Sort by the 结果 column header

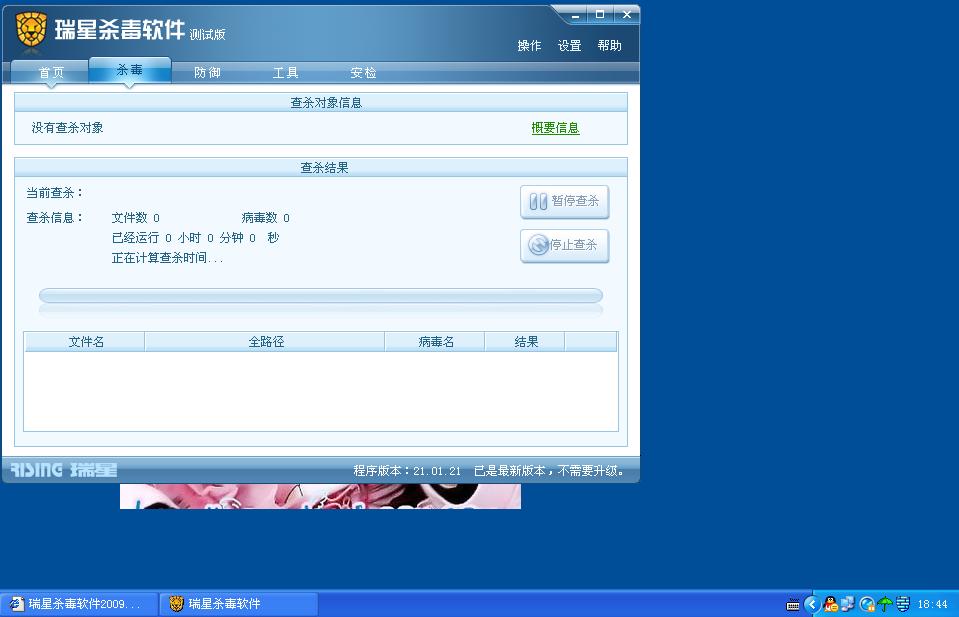[x=525, y=342]
